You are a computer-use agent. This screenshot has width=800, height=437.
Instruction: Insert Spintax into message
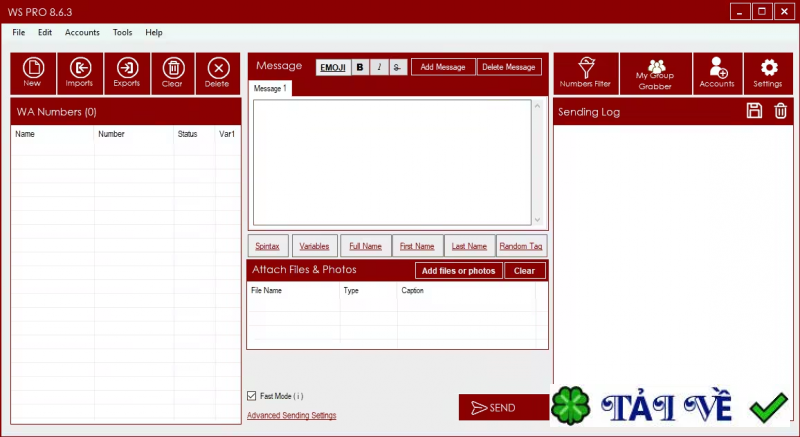268,246
